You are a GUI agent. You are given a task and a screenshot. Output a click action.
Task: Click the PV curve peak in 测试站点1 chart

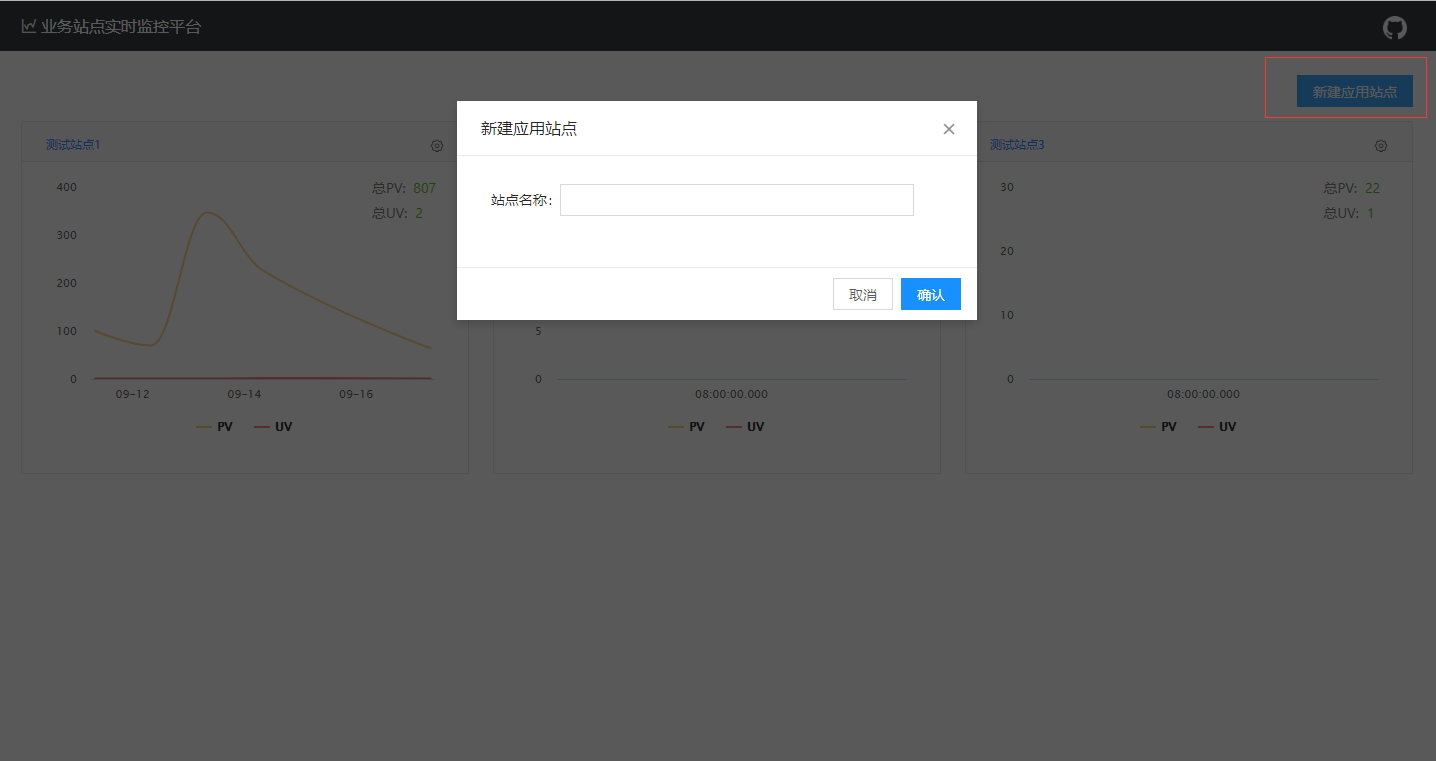(x=207, y=212)
